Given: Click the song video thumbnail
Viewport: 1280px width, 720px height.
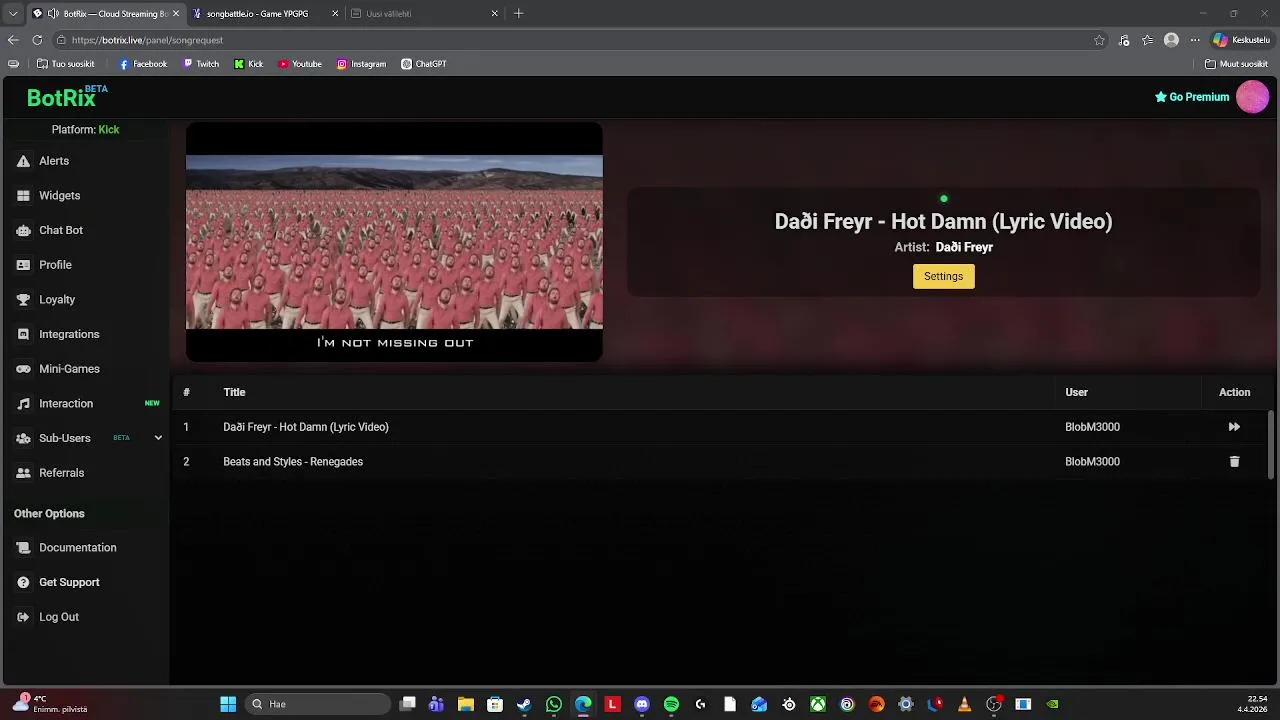Looking at the screenshot, I should point(394,242).
